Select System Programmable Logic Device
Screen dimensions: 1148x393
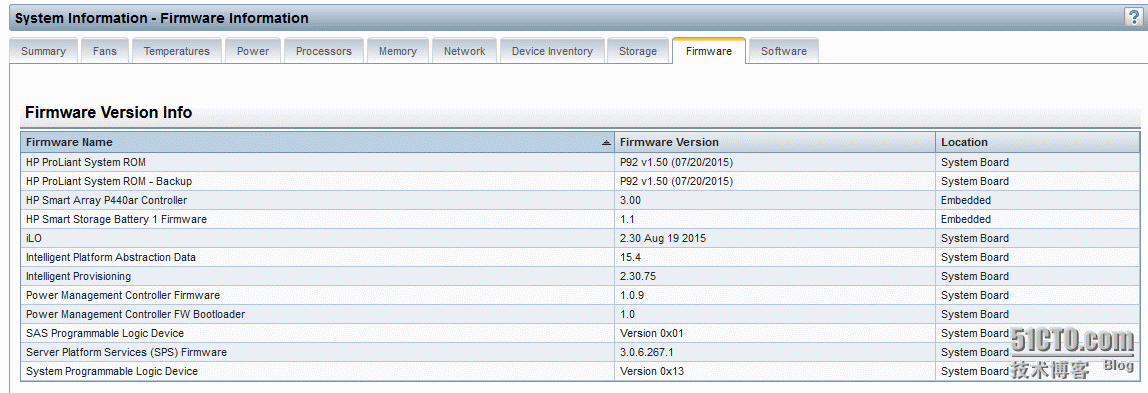pos(111,371)
